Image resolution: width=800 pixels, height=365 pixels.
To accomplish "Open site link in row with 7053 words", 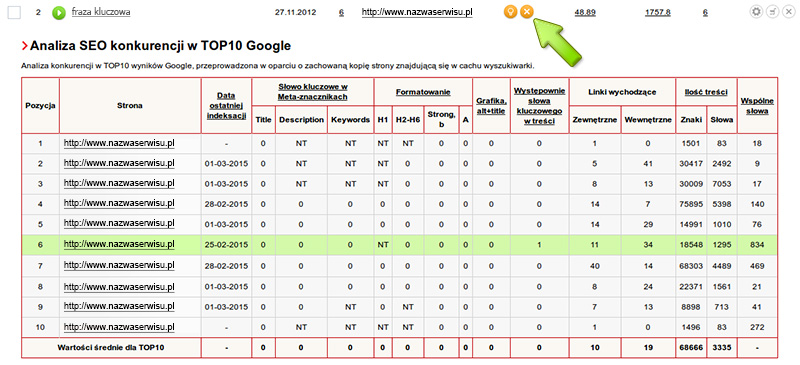I will 119,184.
